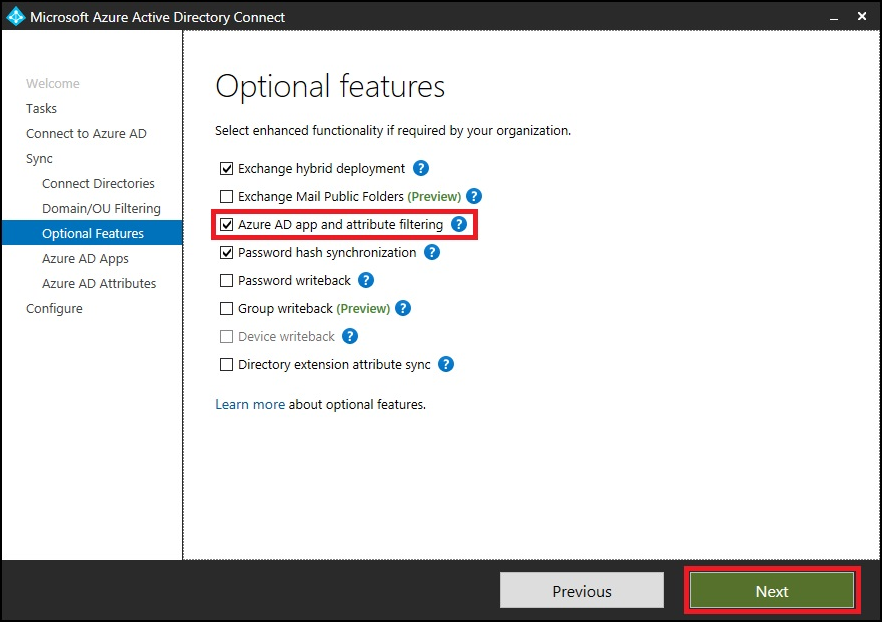Enable Group writeback
Viewport: 882px width, 622px height.
[x=226, y=308]
